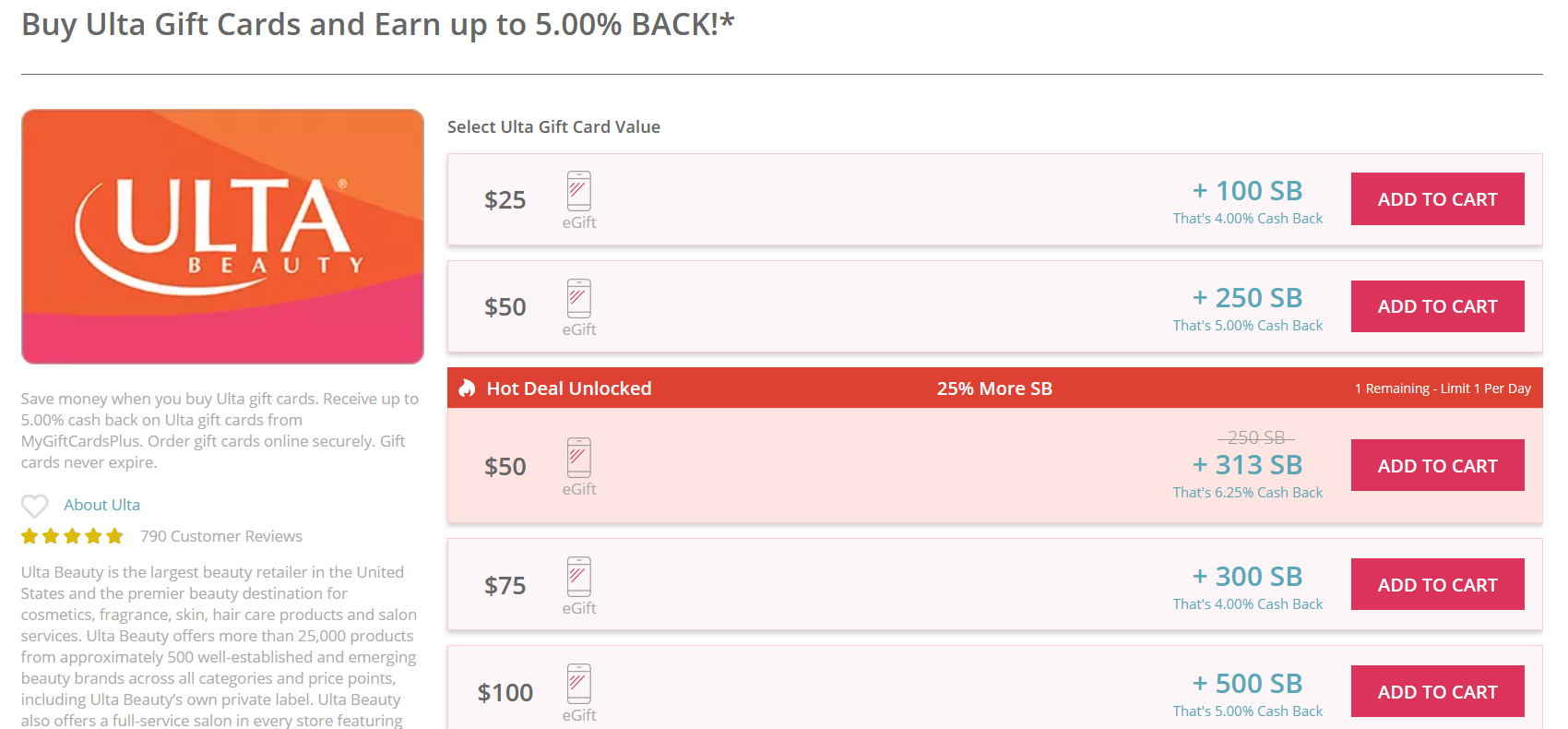The height and width of the screenshot is (729, 1568).
Task: Add the 250 SB $50 card to cart
Action: pos(1437,306)
